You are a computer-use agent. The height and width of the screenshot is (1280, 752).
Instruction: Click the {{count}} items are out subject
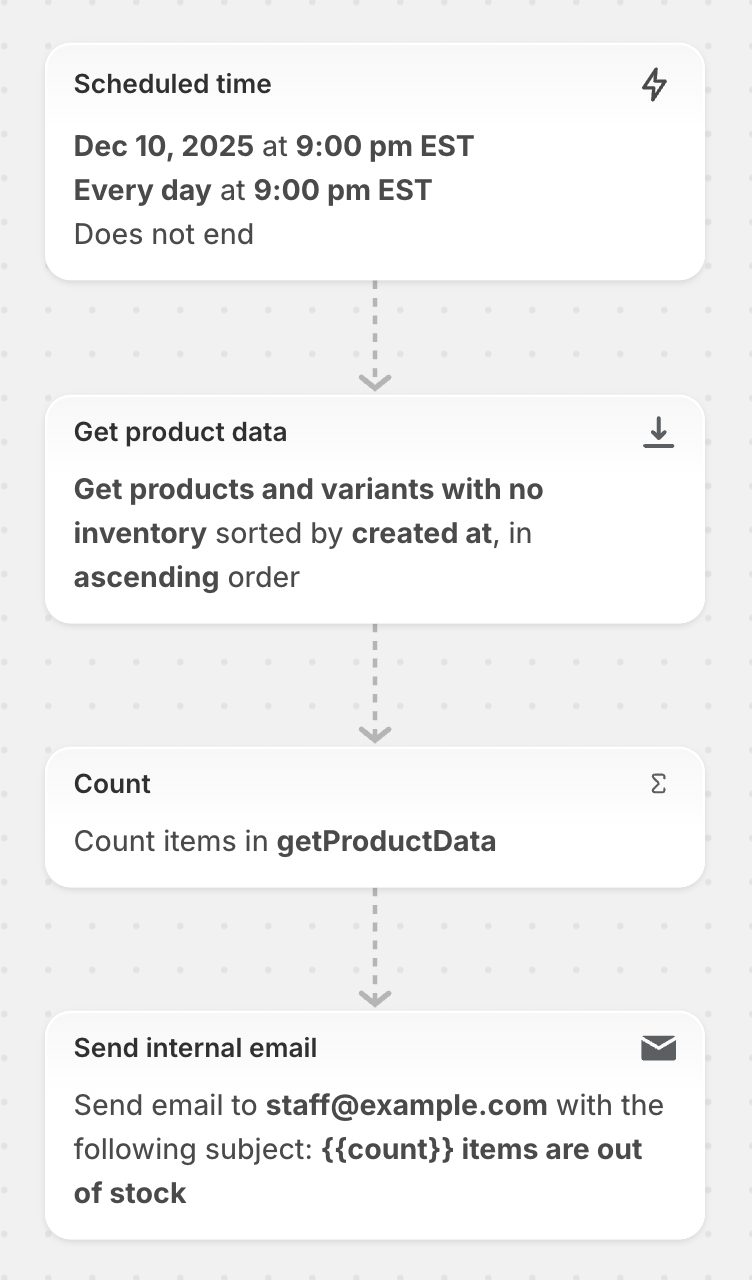(482, 1149)
